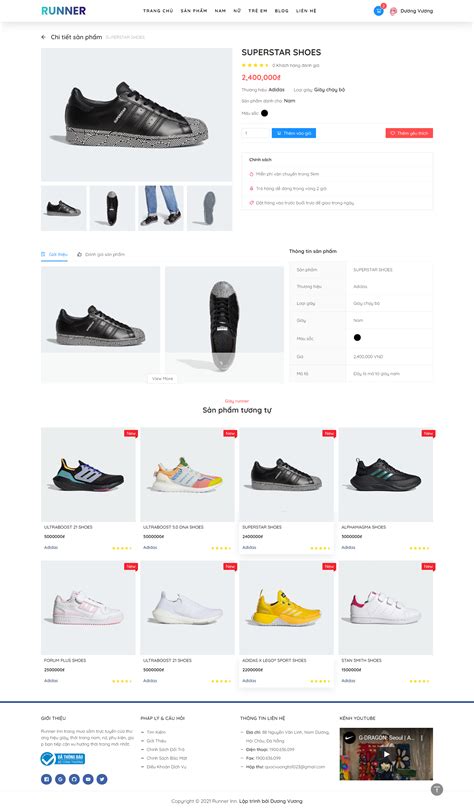This screenshot has height=811, width=474.
Task: Focus the quantity input field
Action: 255,133
